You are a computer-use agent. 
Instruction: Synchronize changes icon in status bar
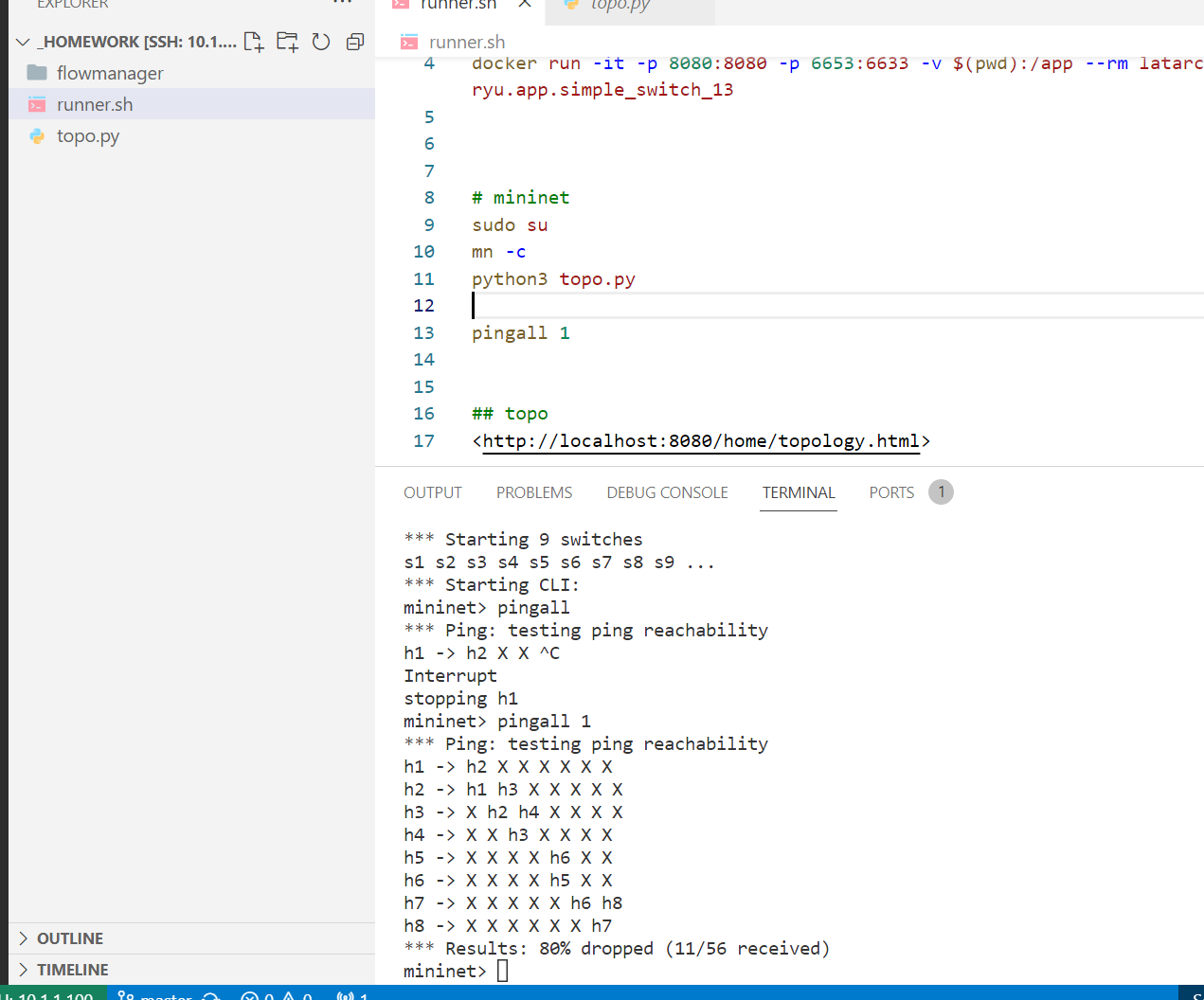[x=211, y=995]
